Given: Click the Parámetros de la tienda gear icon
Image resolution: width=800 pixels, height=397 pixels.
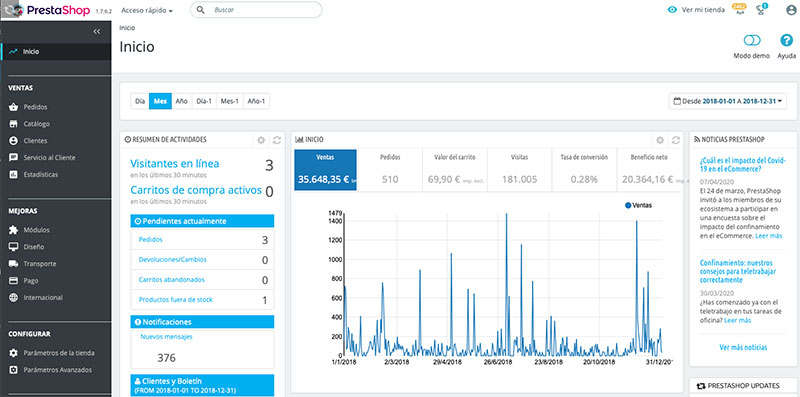Looking at the screenshot, I should (x=13, y=353).
